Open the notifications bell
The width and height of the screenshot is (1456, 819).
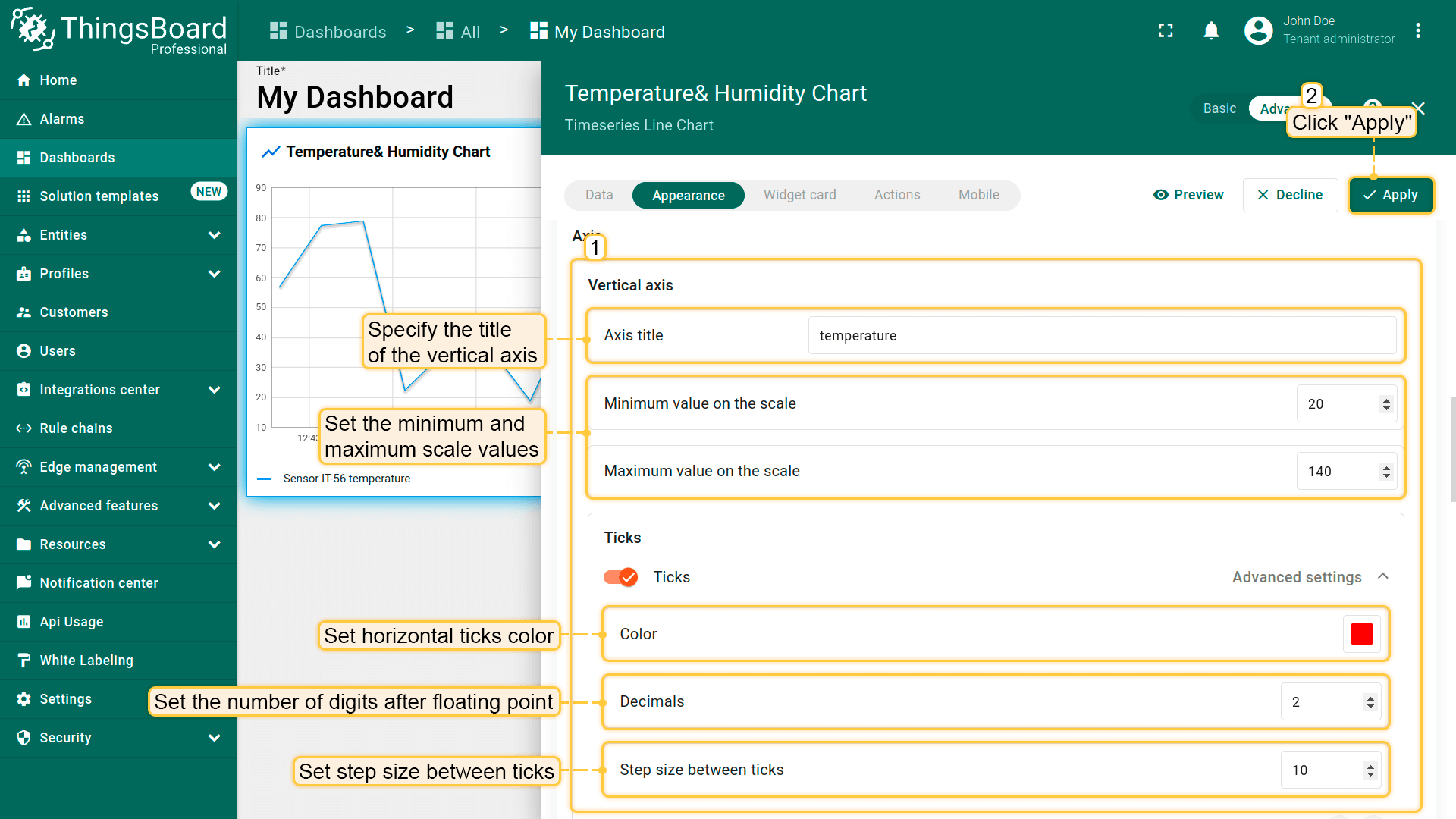click(1211, 30)
